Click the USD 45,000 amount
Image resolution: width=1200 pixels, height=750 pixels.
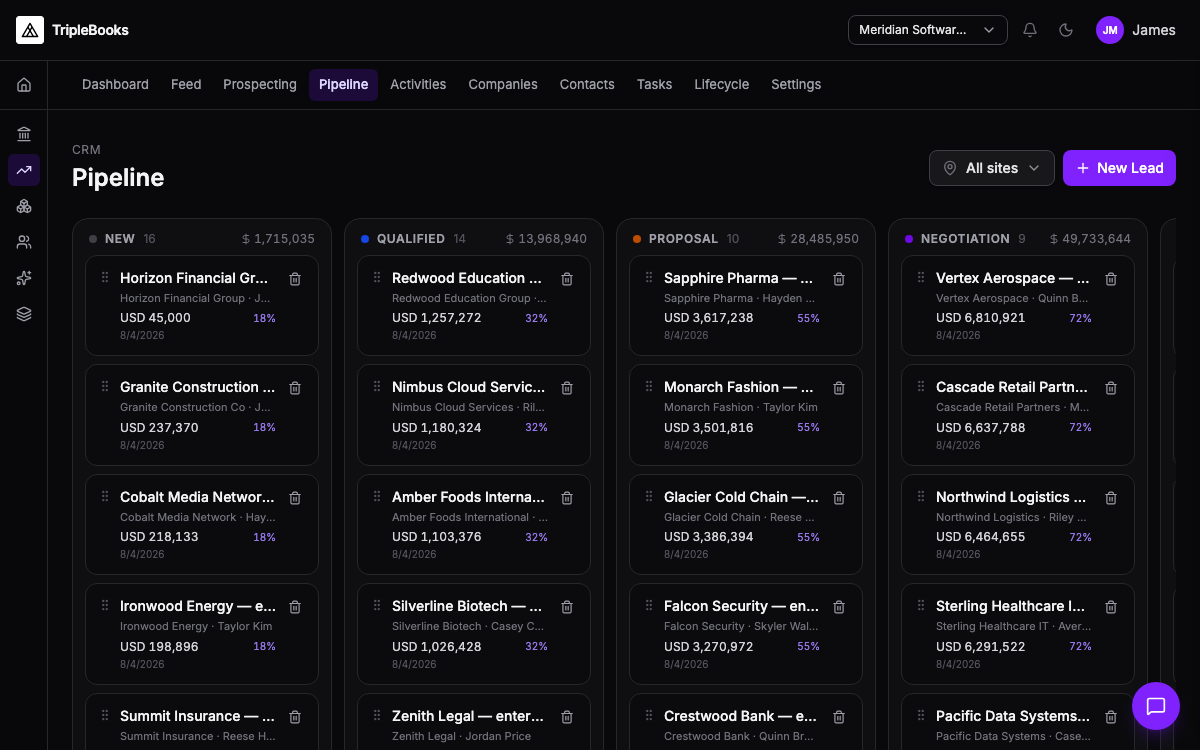click(155, 318)
